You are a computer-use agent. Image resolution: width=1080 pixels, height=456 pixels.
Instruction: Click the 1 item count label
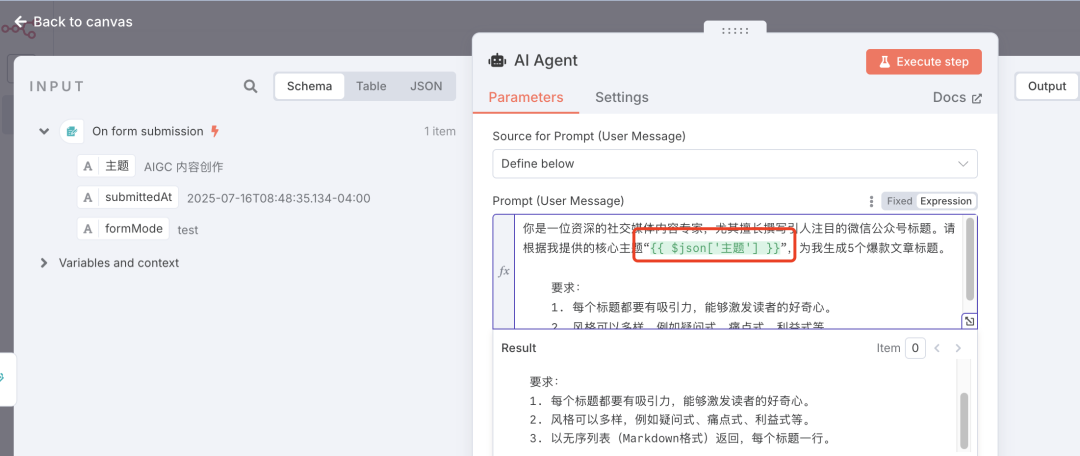click(x=439, y=131)
